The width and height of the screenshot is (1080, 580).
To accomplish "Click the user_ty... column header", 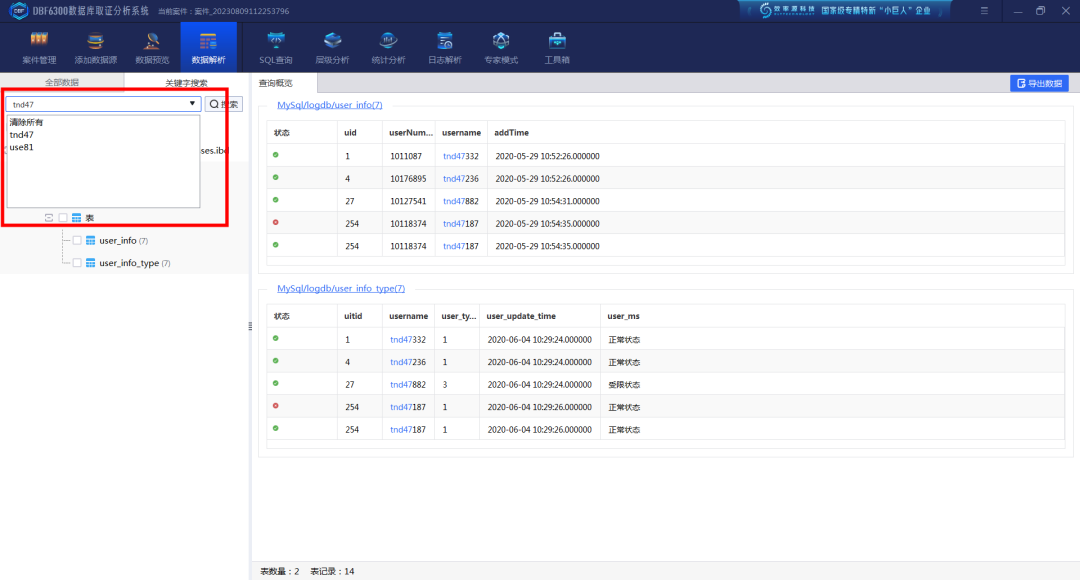I will tap(458, 316).
